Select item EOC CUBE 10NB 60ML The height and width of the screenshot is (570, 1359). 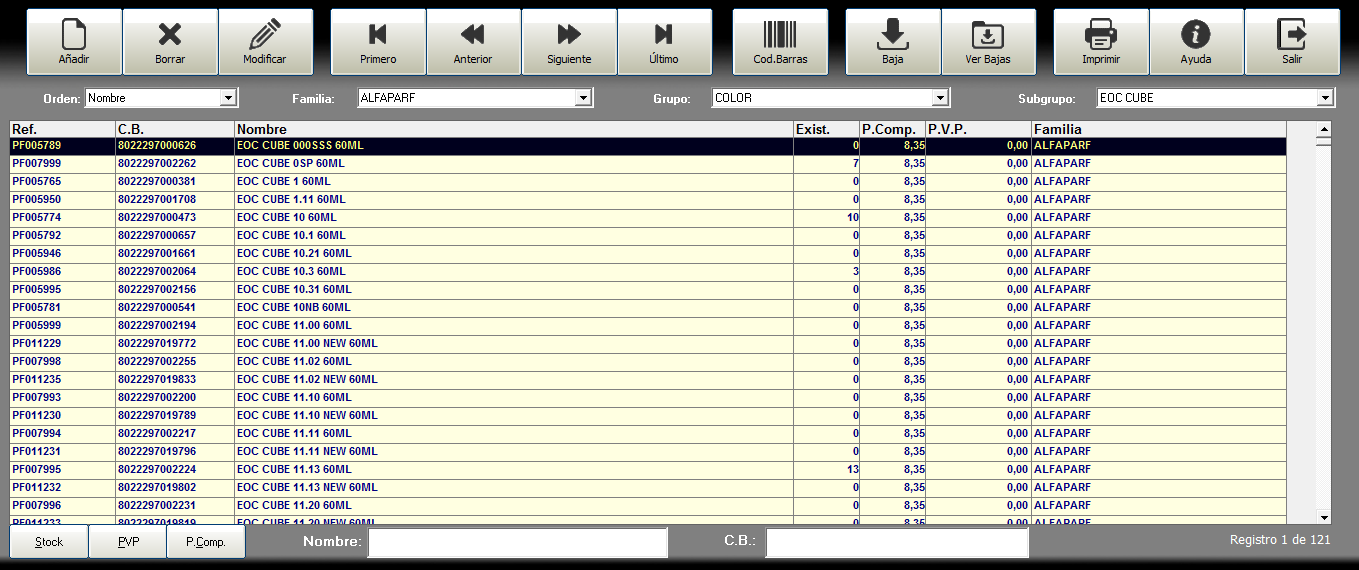click(x=294, y=308)
